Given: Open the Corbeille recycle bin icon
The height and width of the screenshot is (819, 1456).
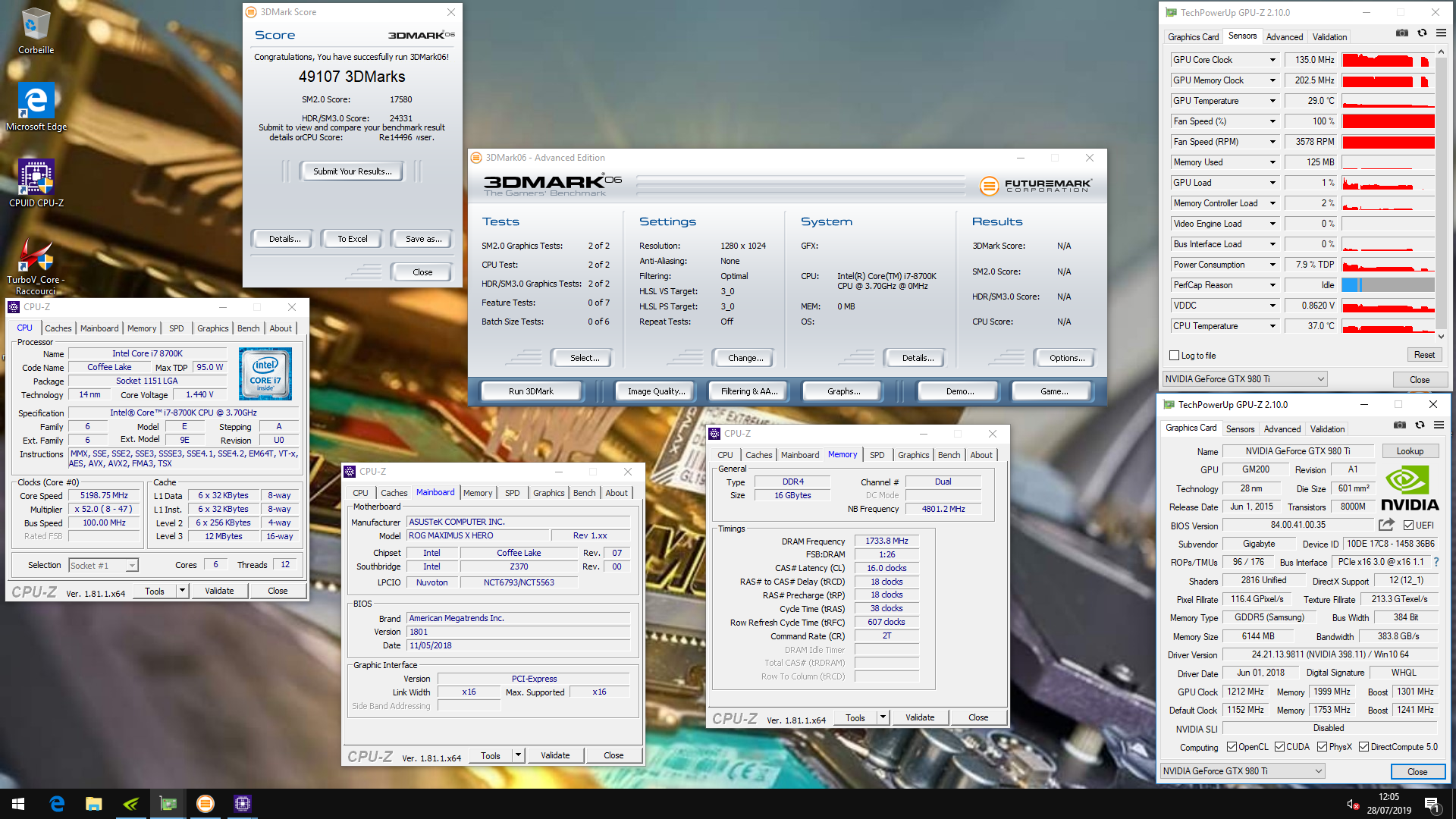Looking at the screenshot, I should click(x=36, y=31).
